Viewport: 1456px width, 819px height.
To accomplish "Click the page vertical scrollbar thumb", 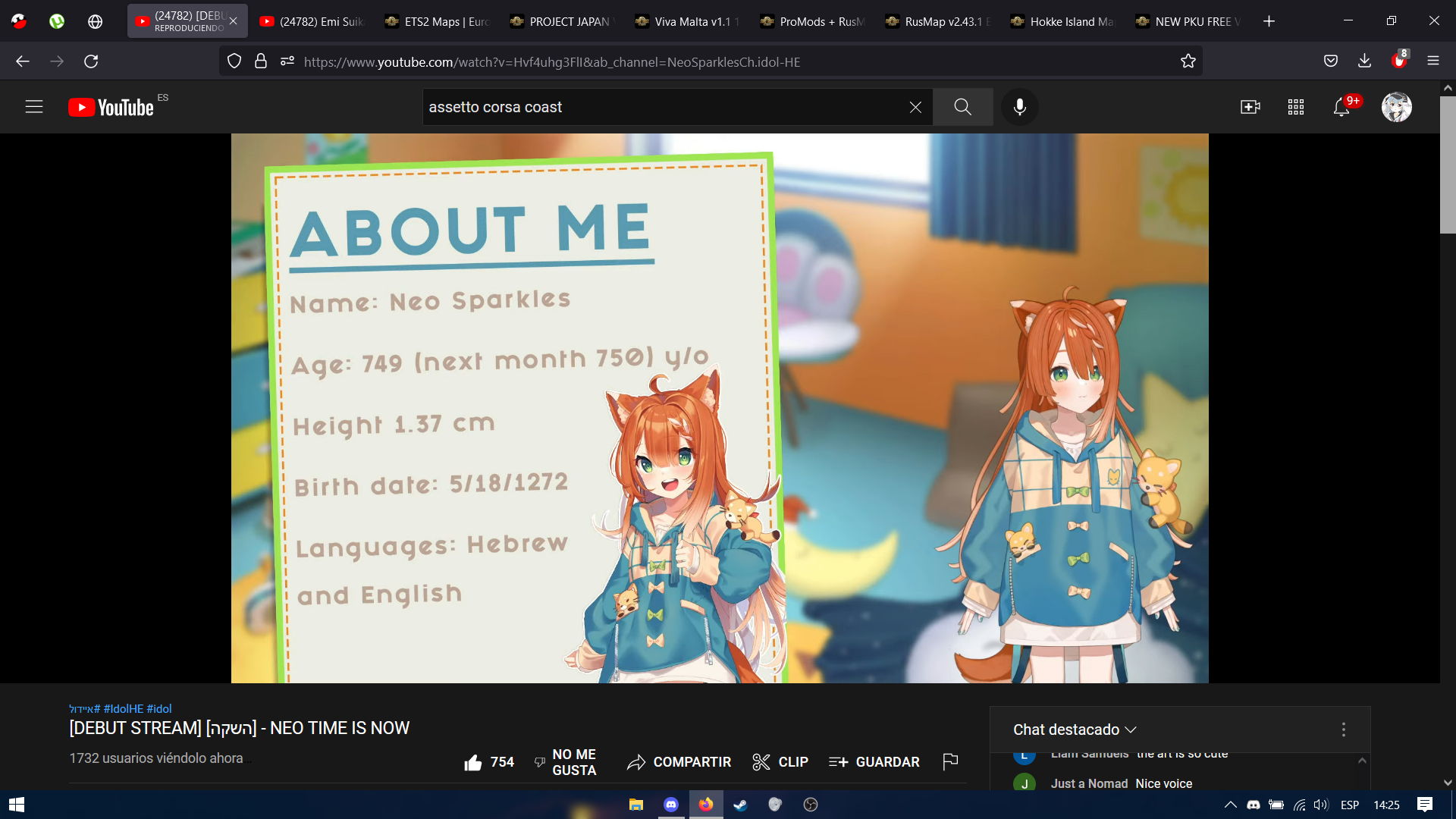I will point(1448,165).
